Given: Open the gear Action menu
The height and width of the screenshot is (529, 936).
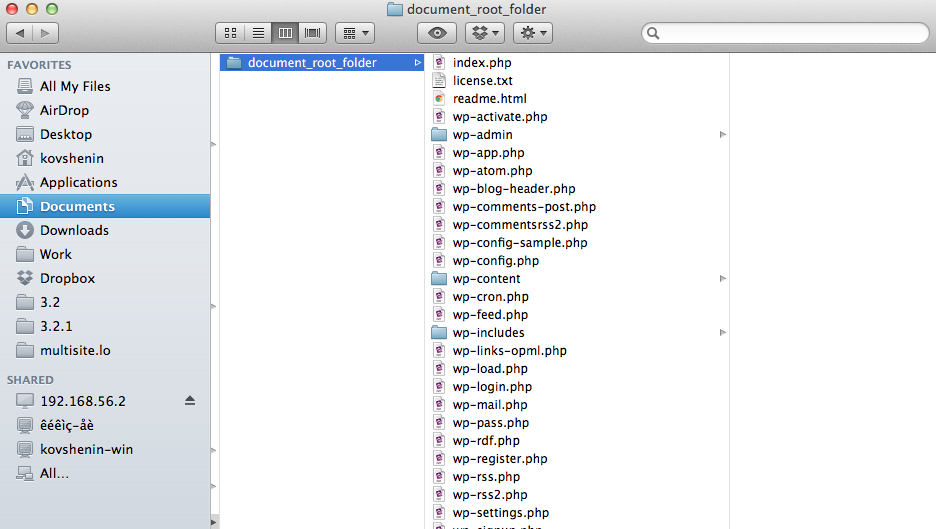Looking at the screenshot, I should pyautogui.click(x=533, y=33).
